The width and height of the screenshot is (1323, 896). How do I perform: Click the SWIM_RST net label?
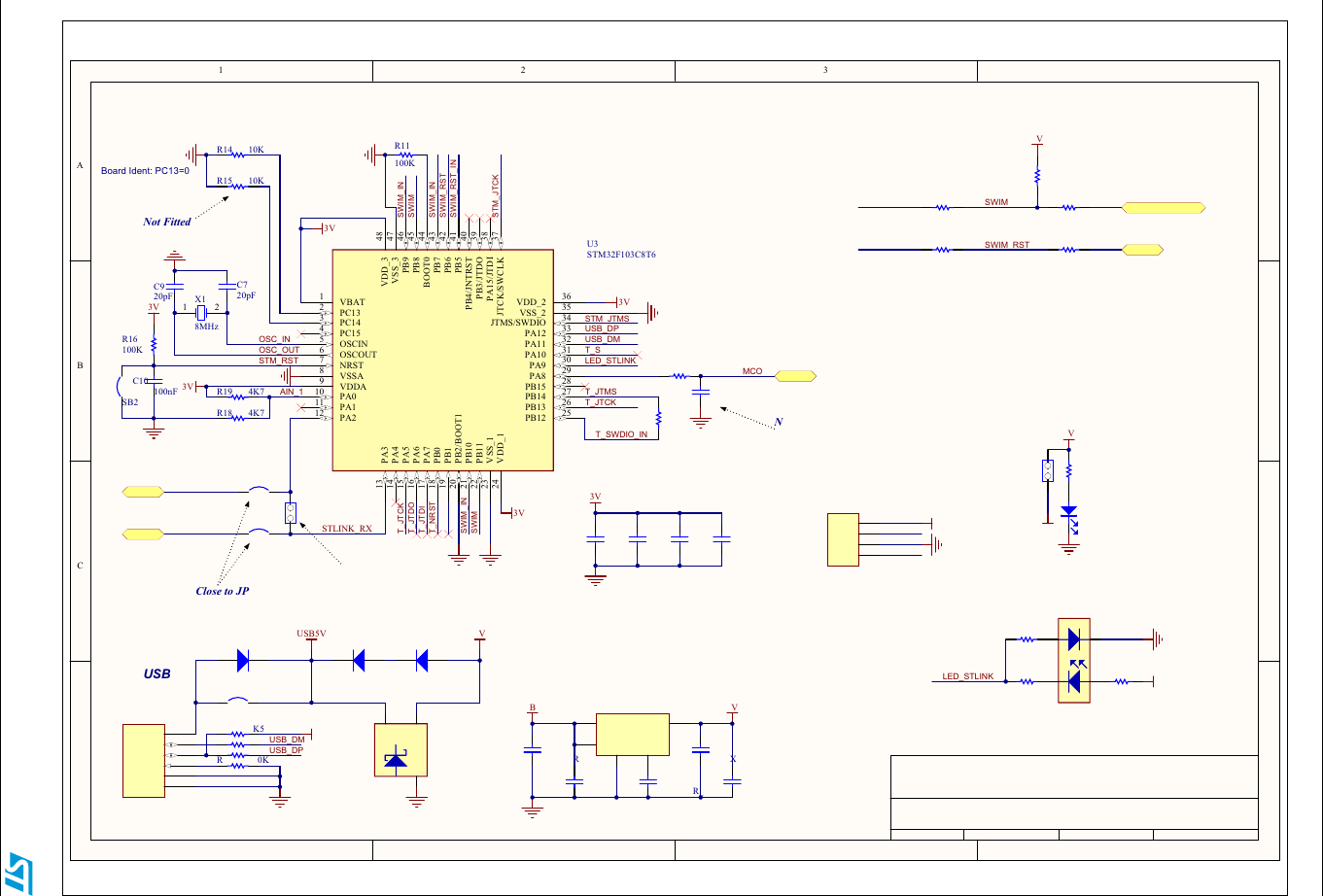click(1005, 244)
